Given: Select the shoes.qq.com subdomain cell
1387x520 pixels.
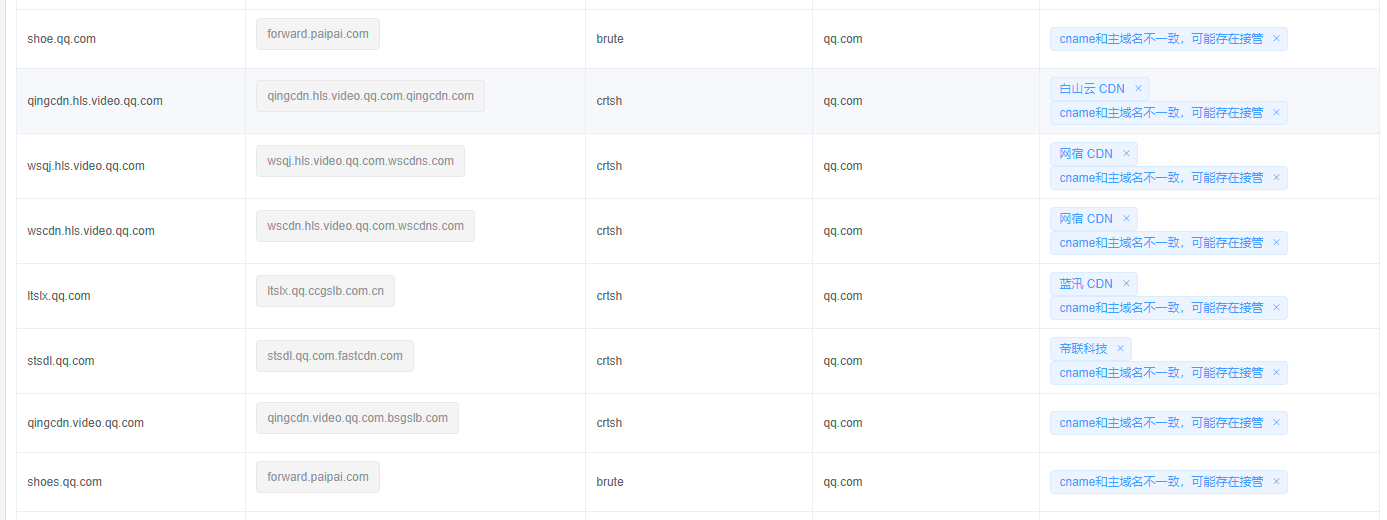Looking at the screenshot, I should pos(131,482).
